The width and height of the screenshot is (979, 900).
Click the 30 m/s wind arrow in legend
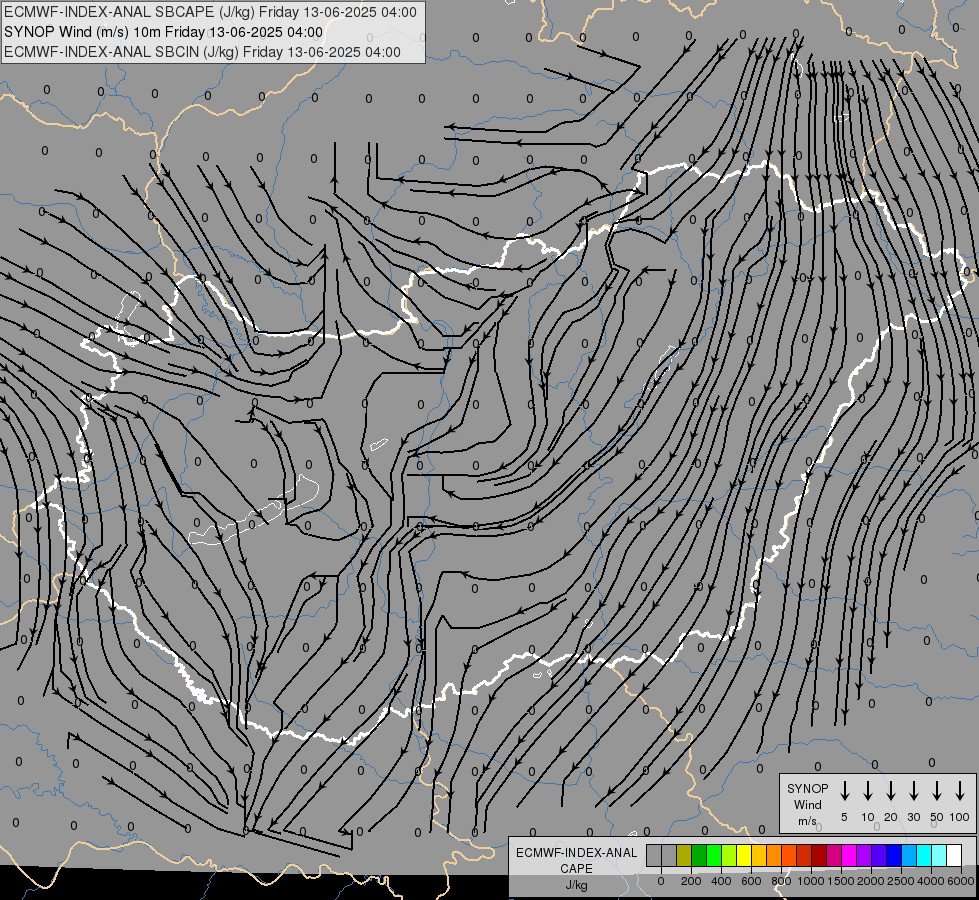pos(913,791)
